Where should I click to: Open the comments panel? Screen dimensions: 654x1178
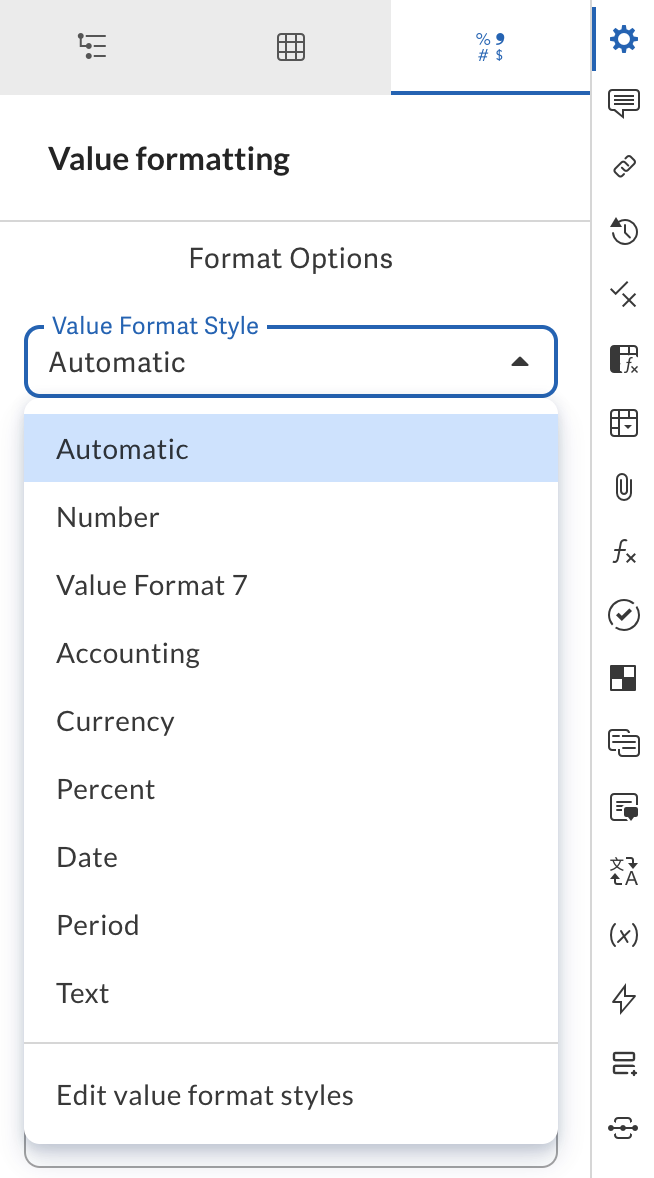(623, 103)
